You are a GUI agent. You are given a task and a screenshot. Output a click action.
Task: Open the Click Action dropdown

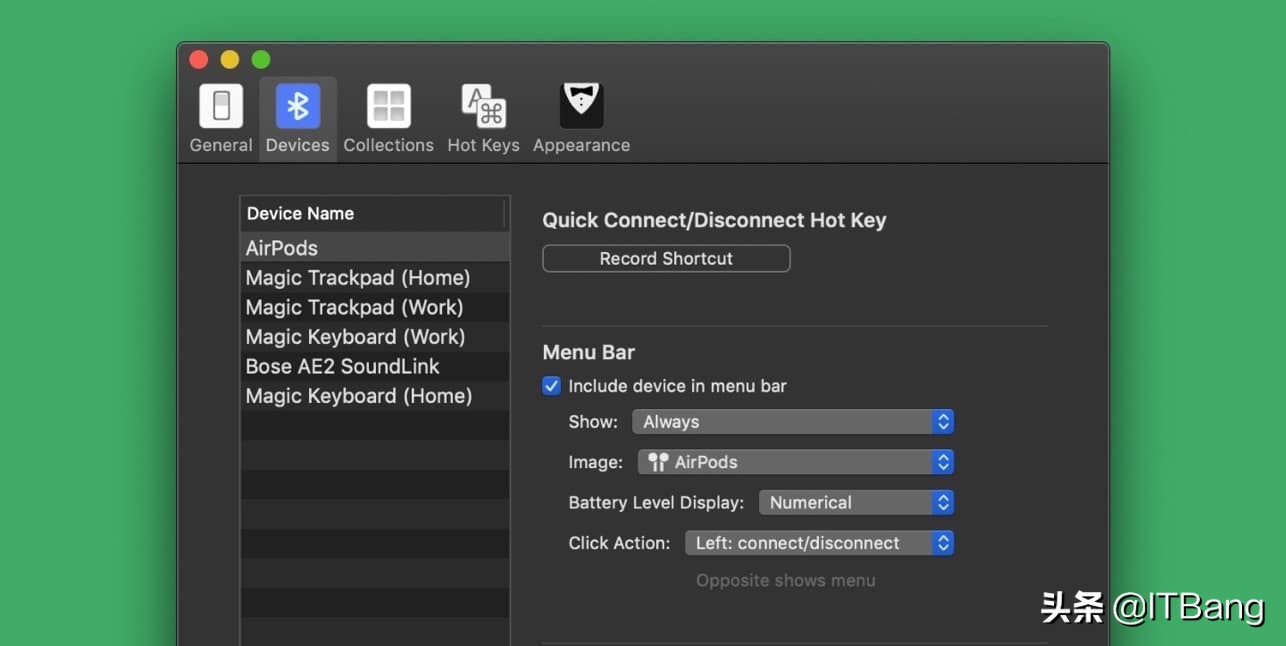click(x=819, y=543)
